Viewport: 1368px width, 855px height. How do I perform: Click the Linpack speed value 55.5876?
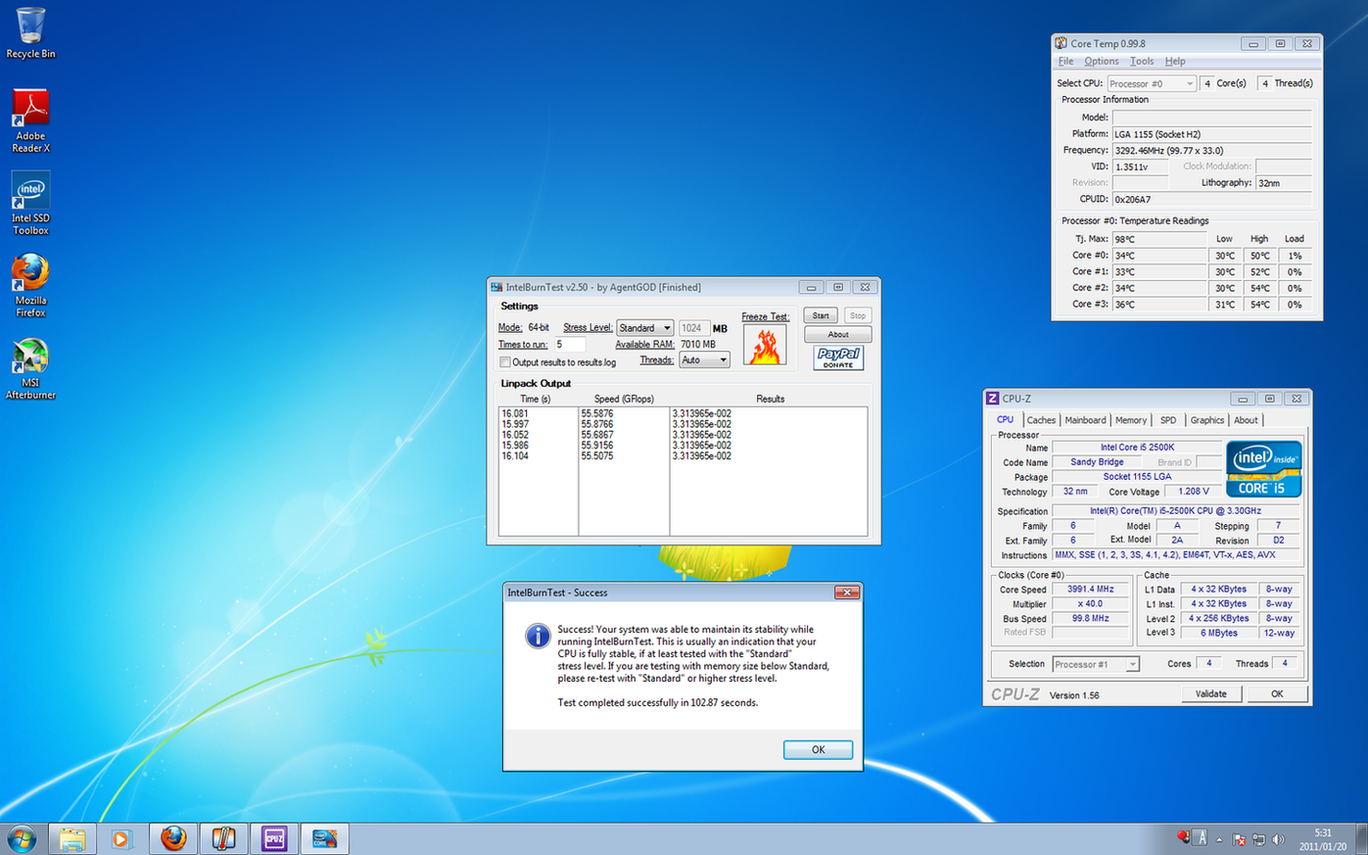[x=597, y=413]
